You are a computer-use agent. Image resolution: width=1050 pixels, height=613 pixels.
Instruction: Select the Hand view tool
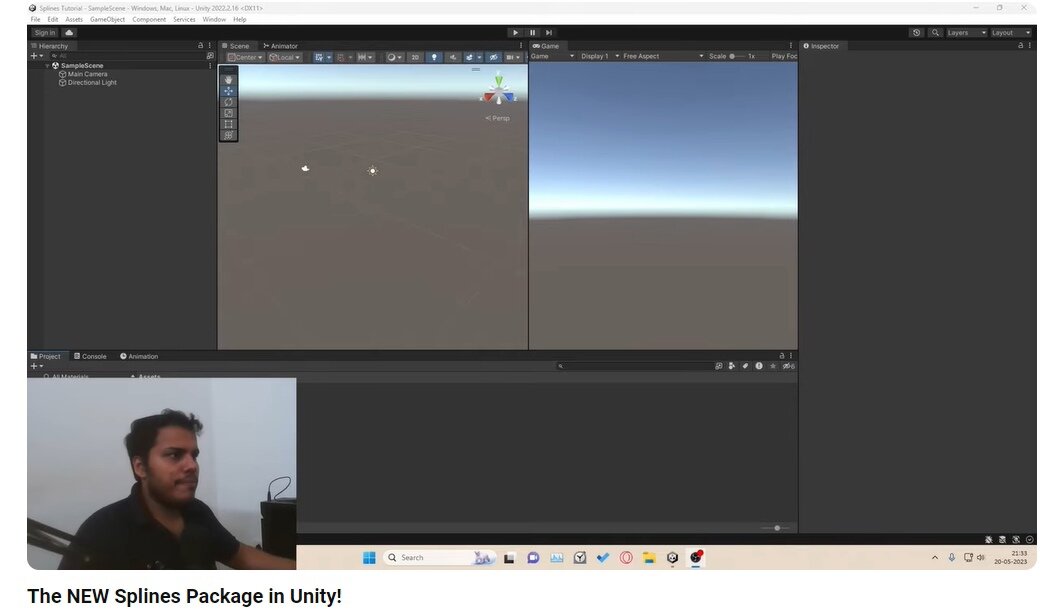(228, 80)
